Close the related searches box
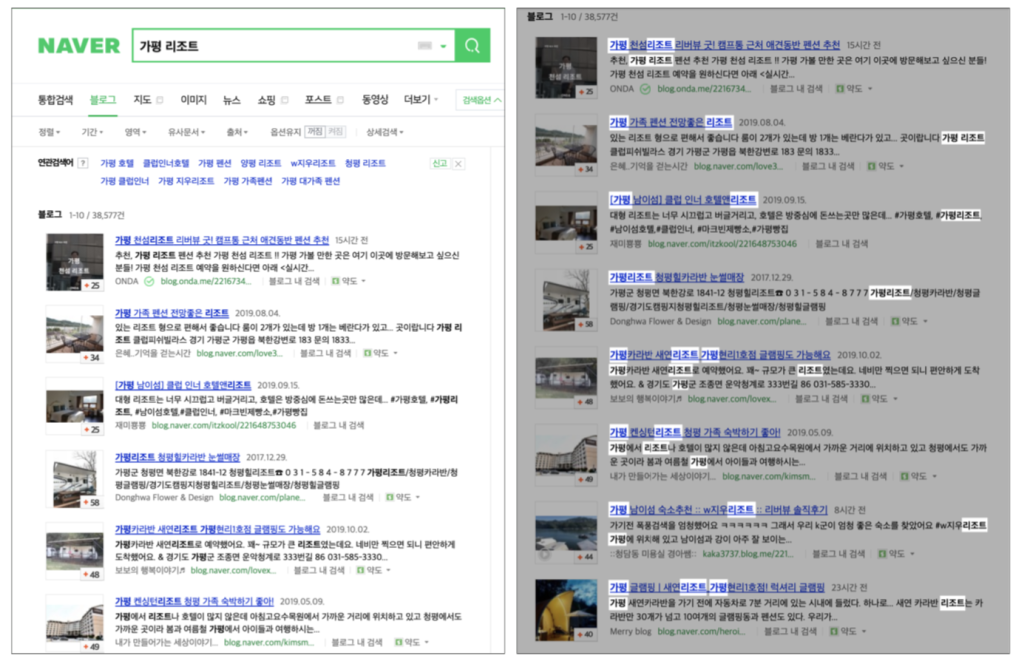Screen dimensions: 1024x667 coord(458,163)
